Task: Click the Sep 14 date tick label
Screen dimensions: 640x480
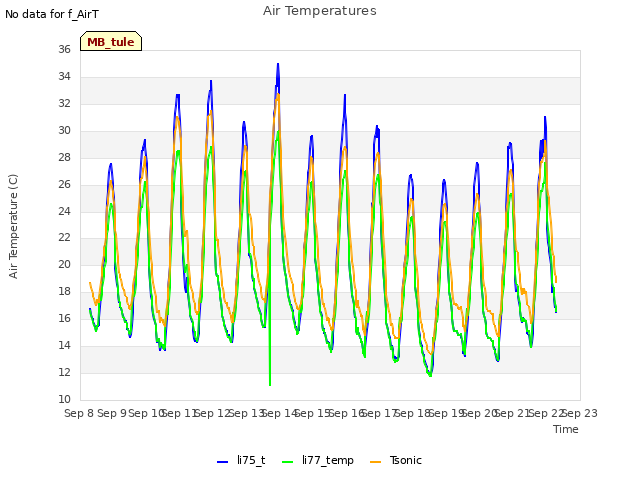Action: tap(279, 413)
